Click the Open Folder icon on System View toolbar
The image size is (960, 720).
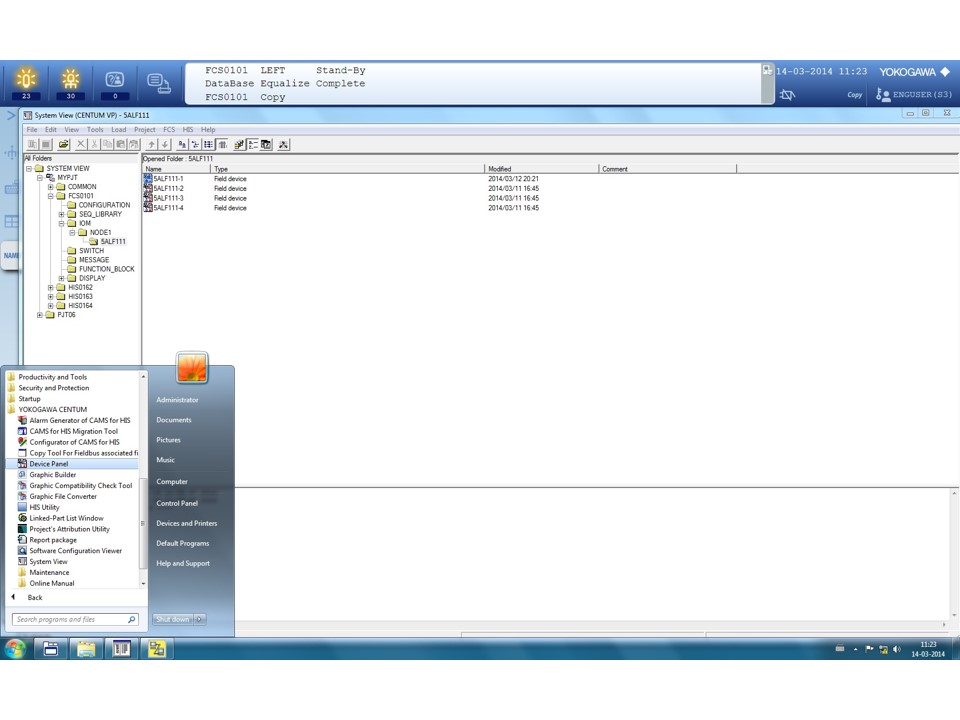point(62,144)
